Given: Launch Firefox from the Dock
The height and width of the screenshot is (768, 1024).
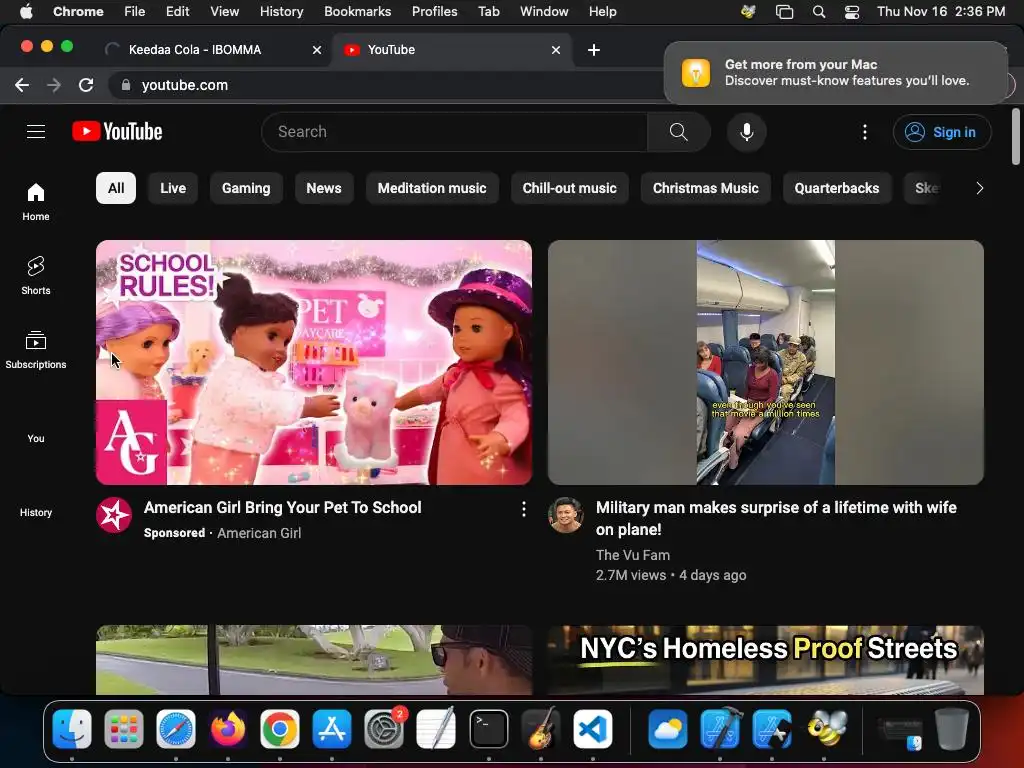Looking at the screenshot, I should coord(228,729).
